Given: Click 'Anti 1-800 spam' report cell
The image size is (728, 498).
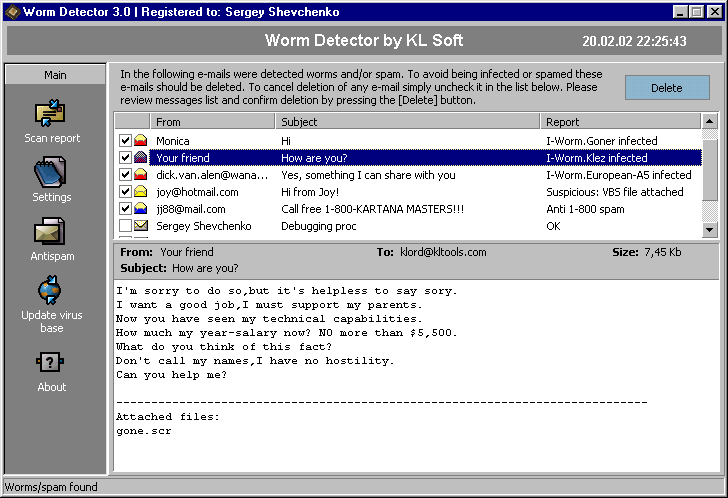Looking at the screenshot, I should [x=585, y=209].
